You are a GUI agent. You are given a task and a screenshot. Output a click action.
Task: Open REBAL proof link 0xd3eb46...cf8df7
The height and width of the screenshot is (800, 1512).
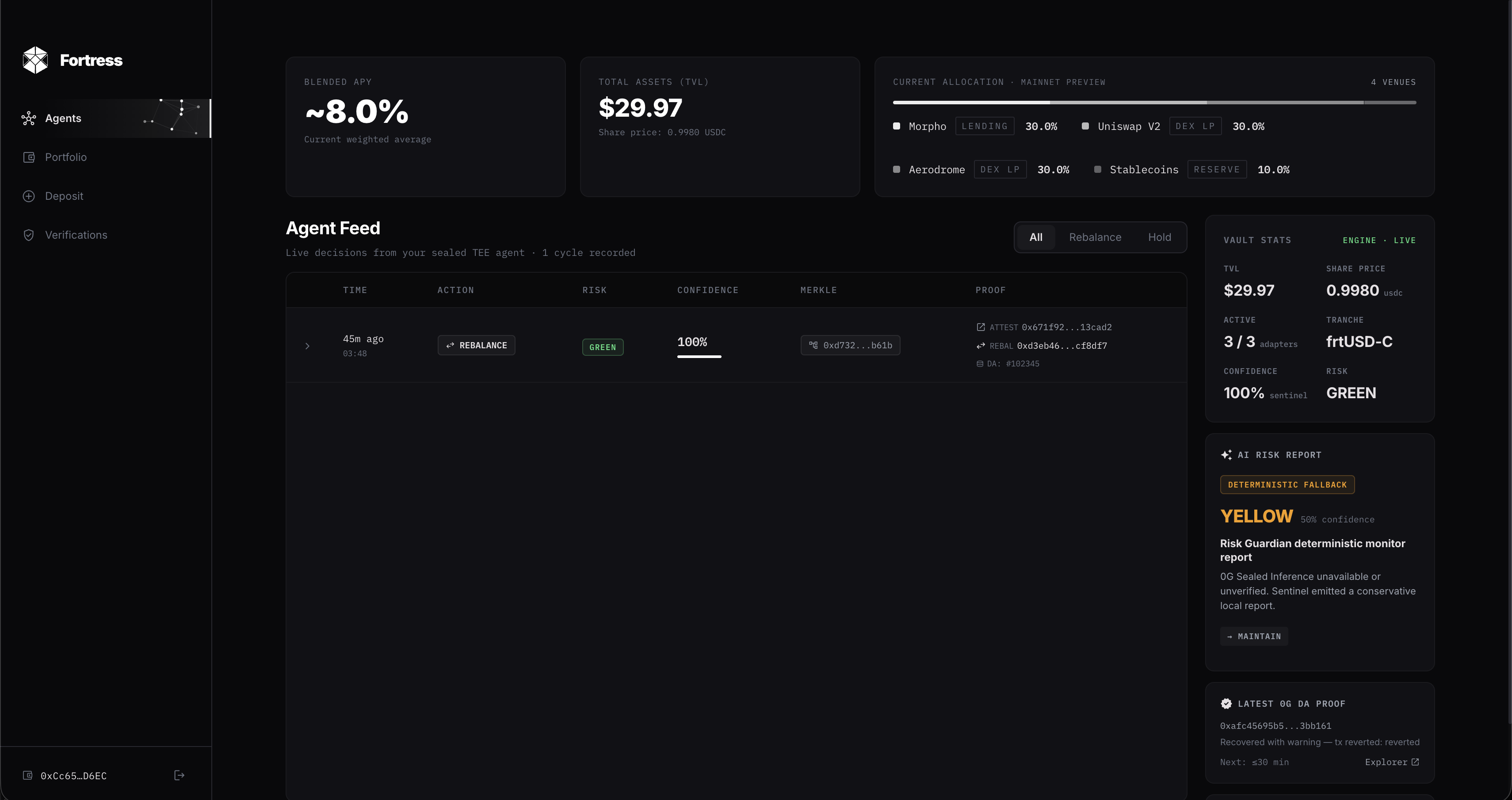pos(1061,346)
